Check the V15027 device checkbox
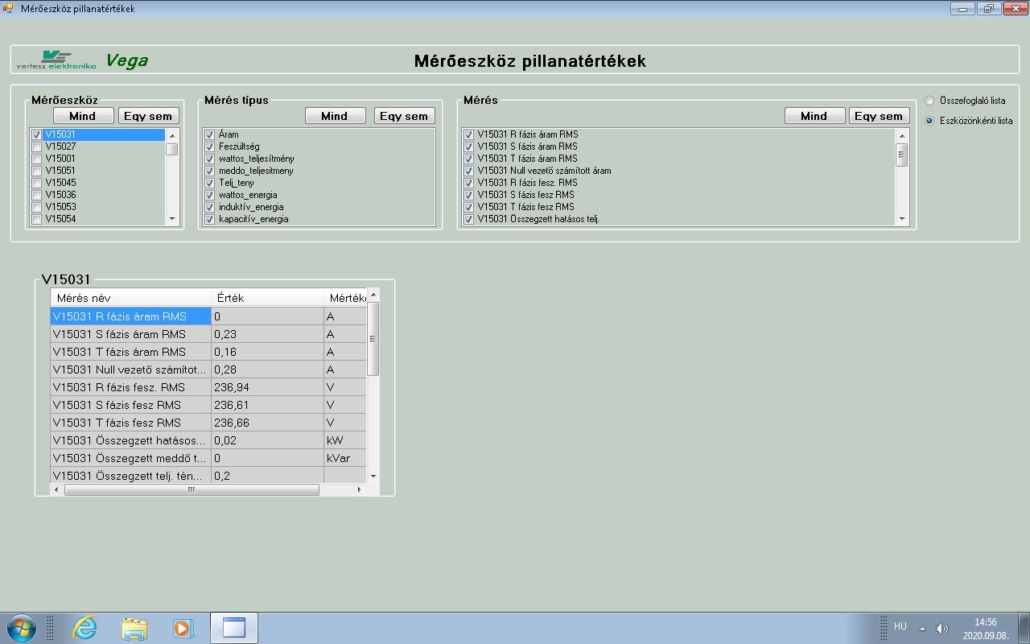The height and width of the screenshot is (644, 1030). (37, 146)
